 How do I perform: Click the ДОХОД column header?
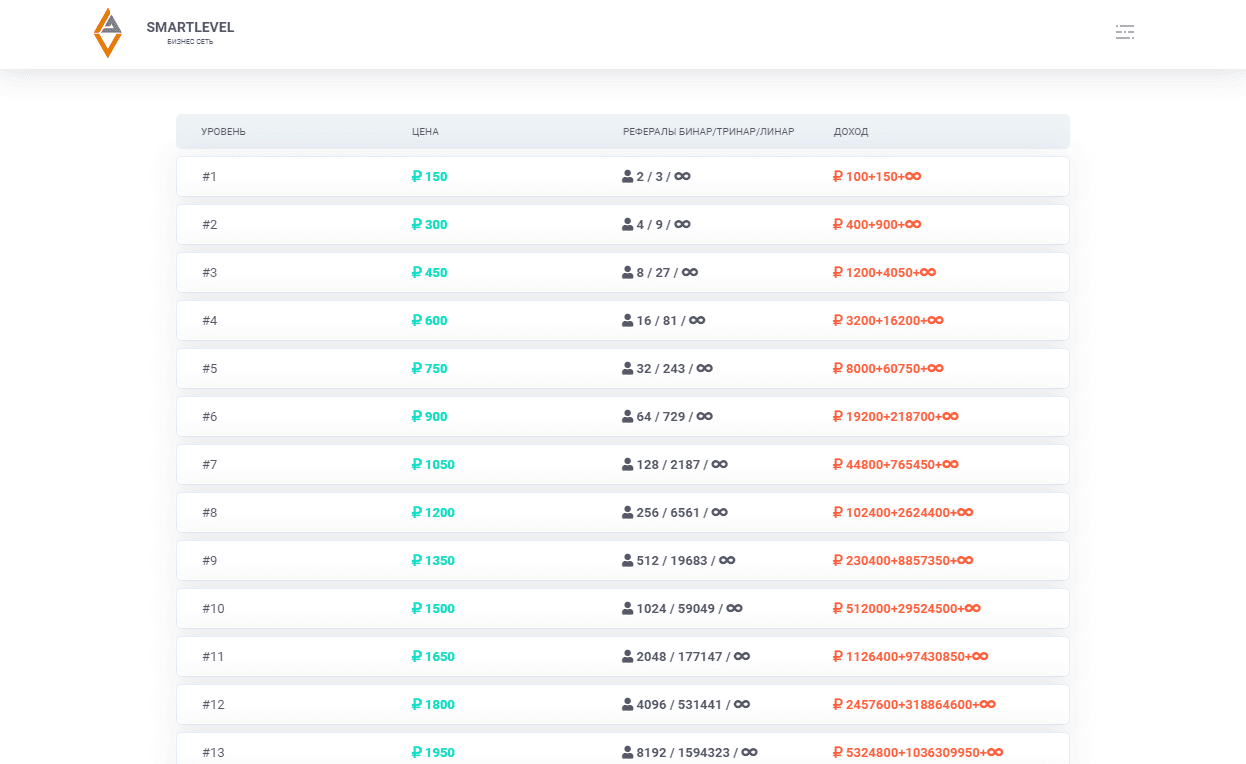click(851, 132)
